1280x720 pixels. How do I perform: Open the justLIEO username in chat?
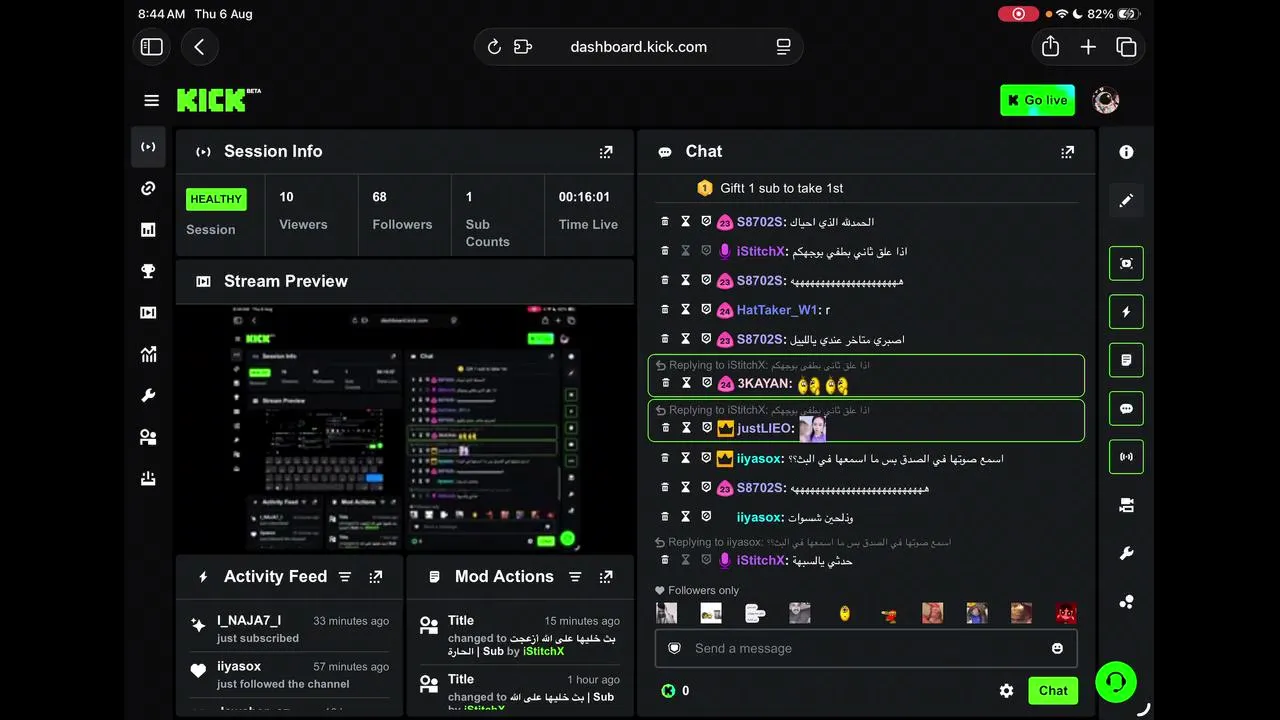click(765, 428)
